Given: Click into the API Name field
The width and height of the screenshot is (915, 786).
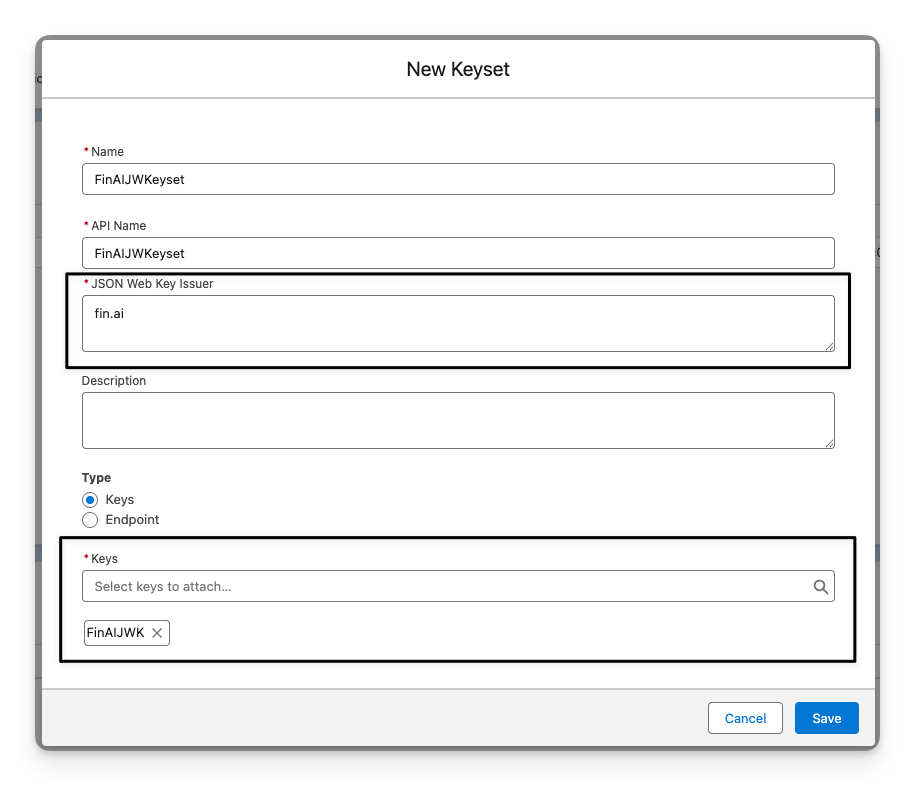Looking at the screenshot, I should (x=458, y=253).
